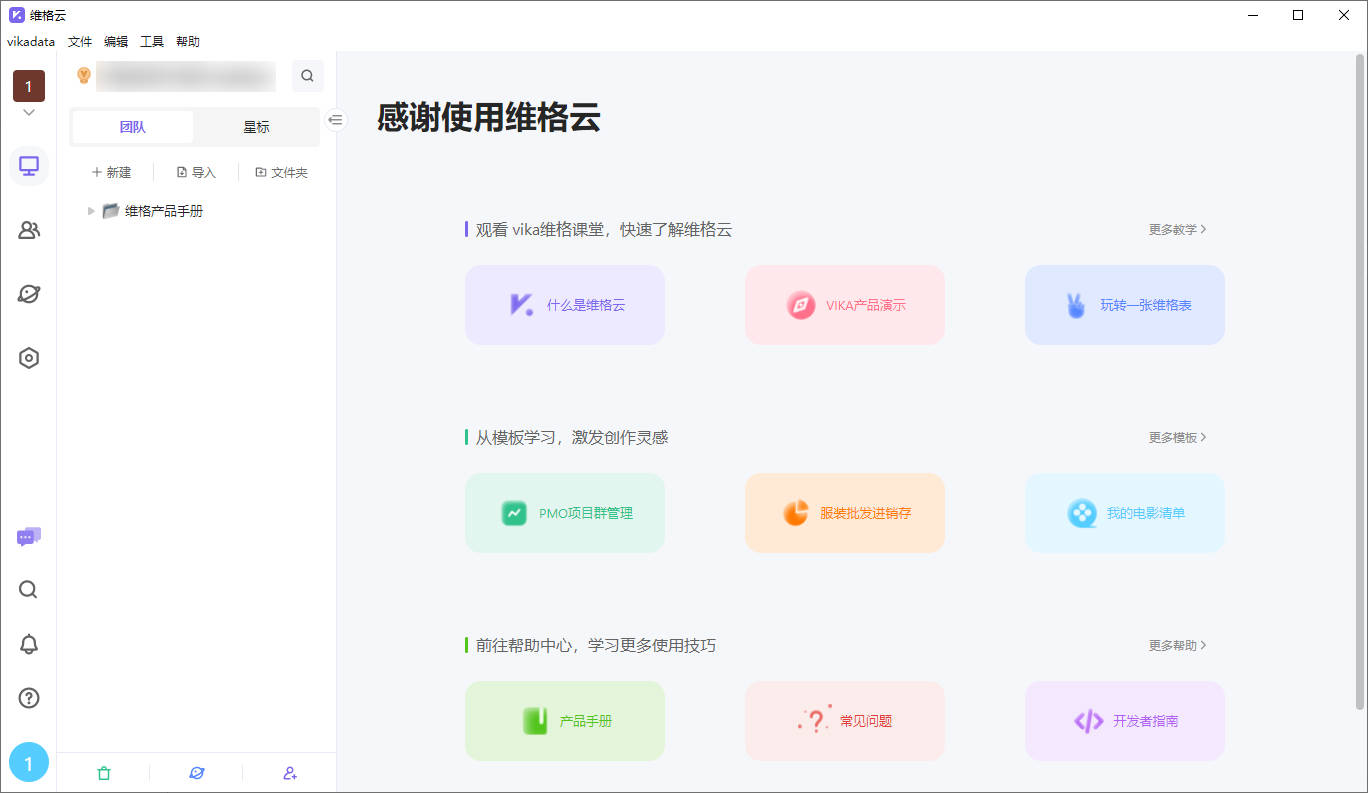Open the VIKA产品演示 card

click(x=845, y=305)
